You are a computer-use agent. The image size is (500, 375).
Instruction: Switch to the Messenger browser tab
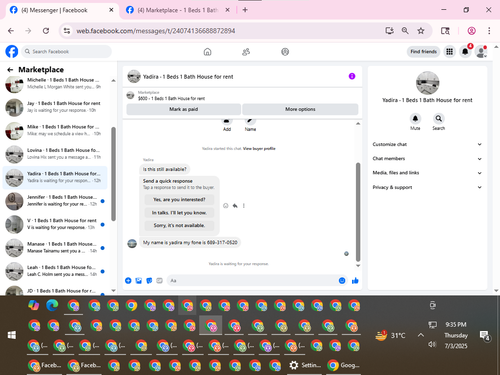(x=62, y=10)
